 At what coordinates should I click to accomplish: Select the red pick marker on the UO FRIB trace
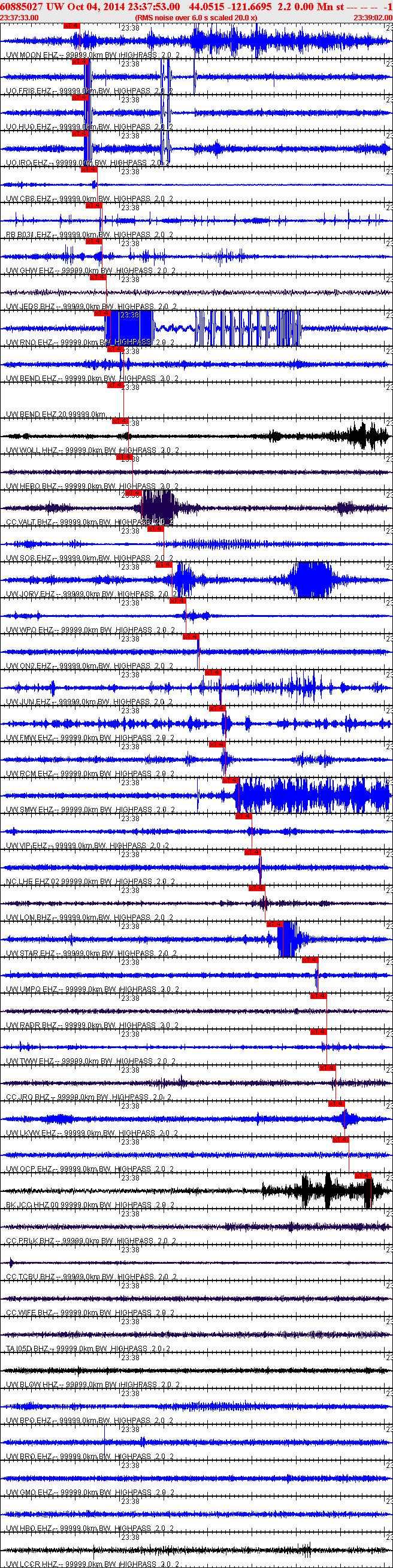[80, 62]
